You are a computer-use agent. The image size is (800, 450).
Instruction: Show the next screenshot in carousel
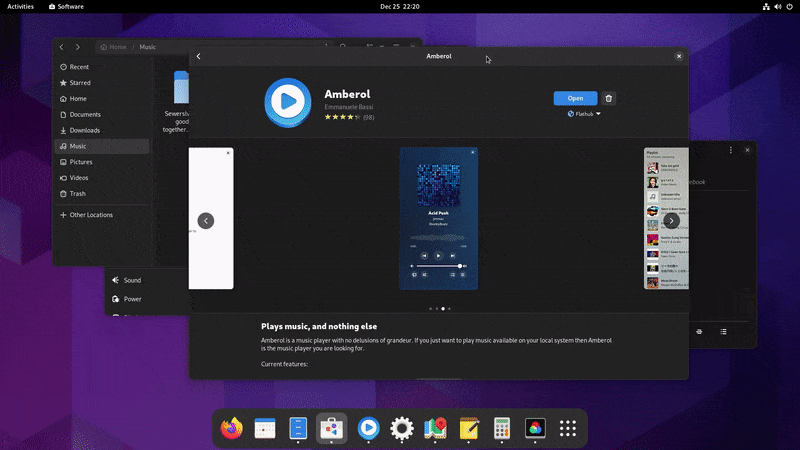(671, 220)
